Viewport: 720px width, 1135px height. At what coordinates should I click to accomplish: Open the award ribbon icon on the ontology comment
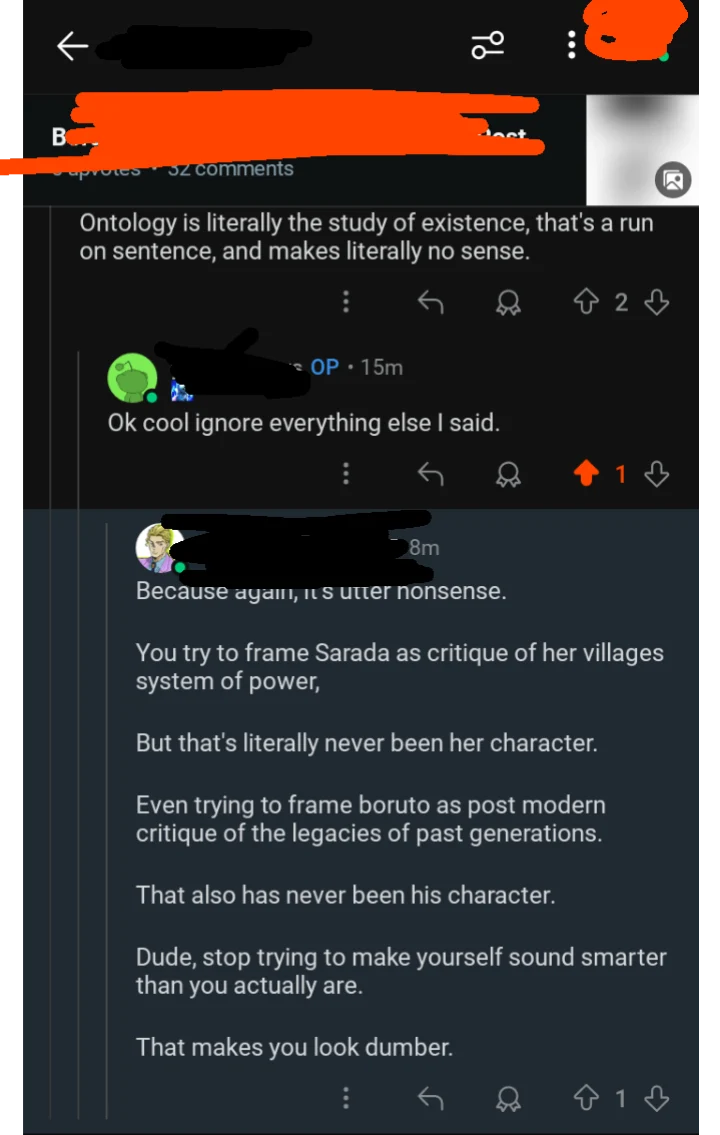(x=507, y=302)
